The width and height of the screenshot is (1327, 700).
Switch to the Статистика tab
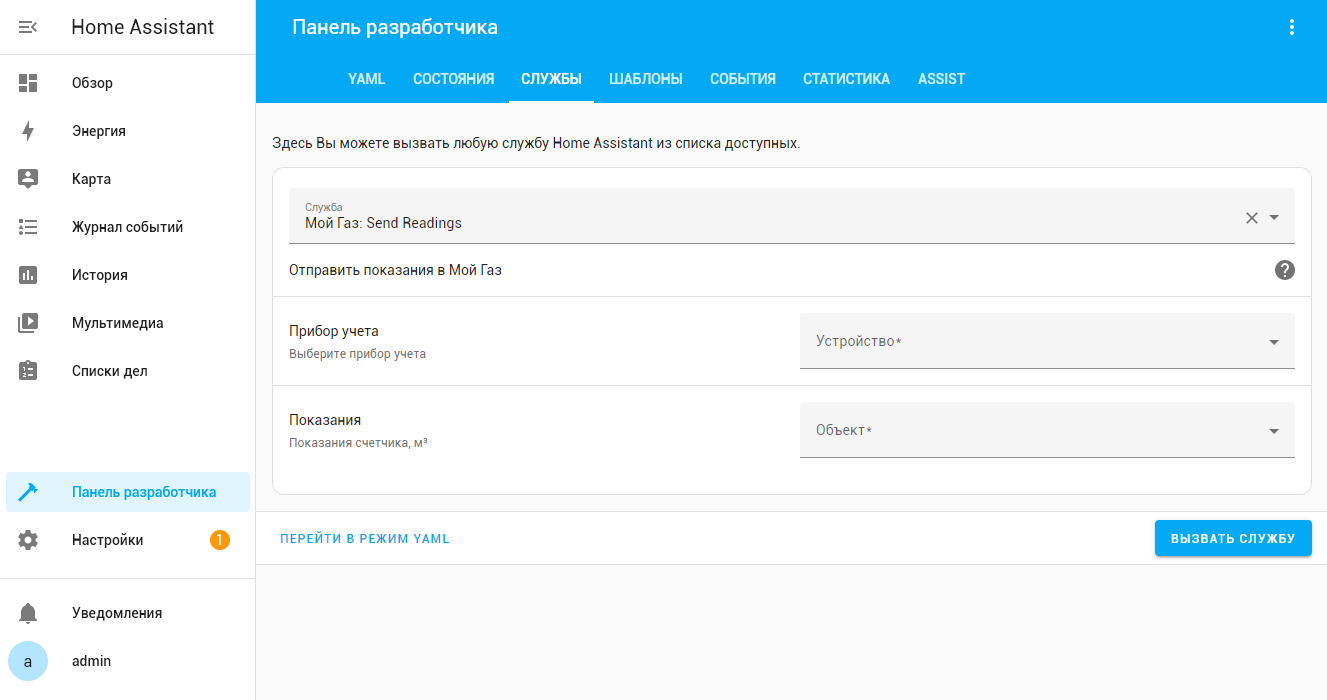tap(846, 79)
